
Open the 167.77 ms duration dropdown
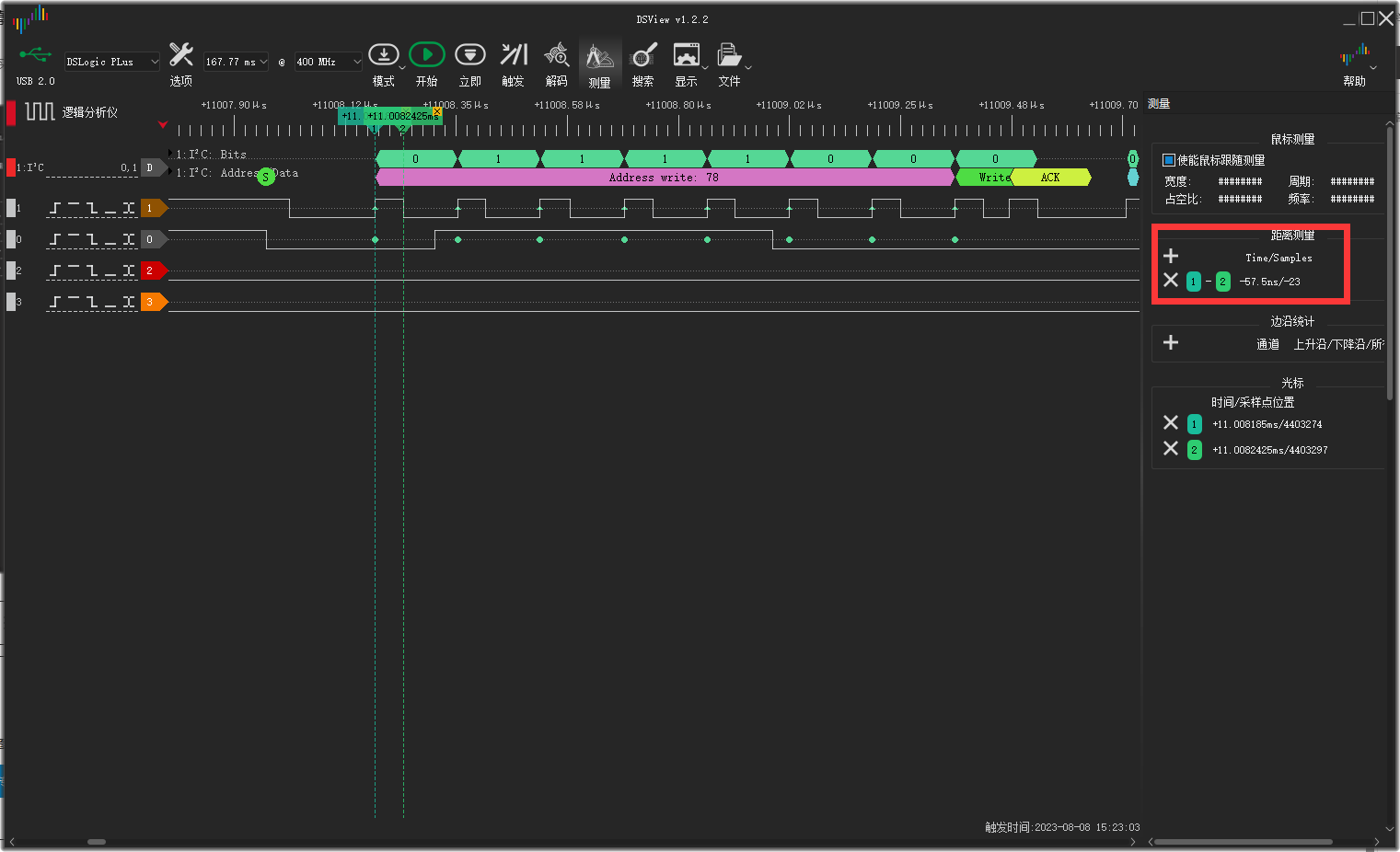coord(236,62)
